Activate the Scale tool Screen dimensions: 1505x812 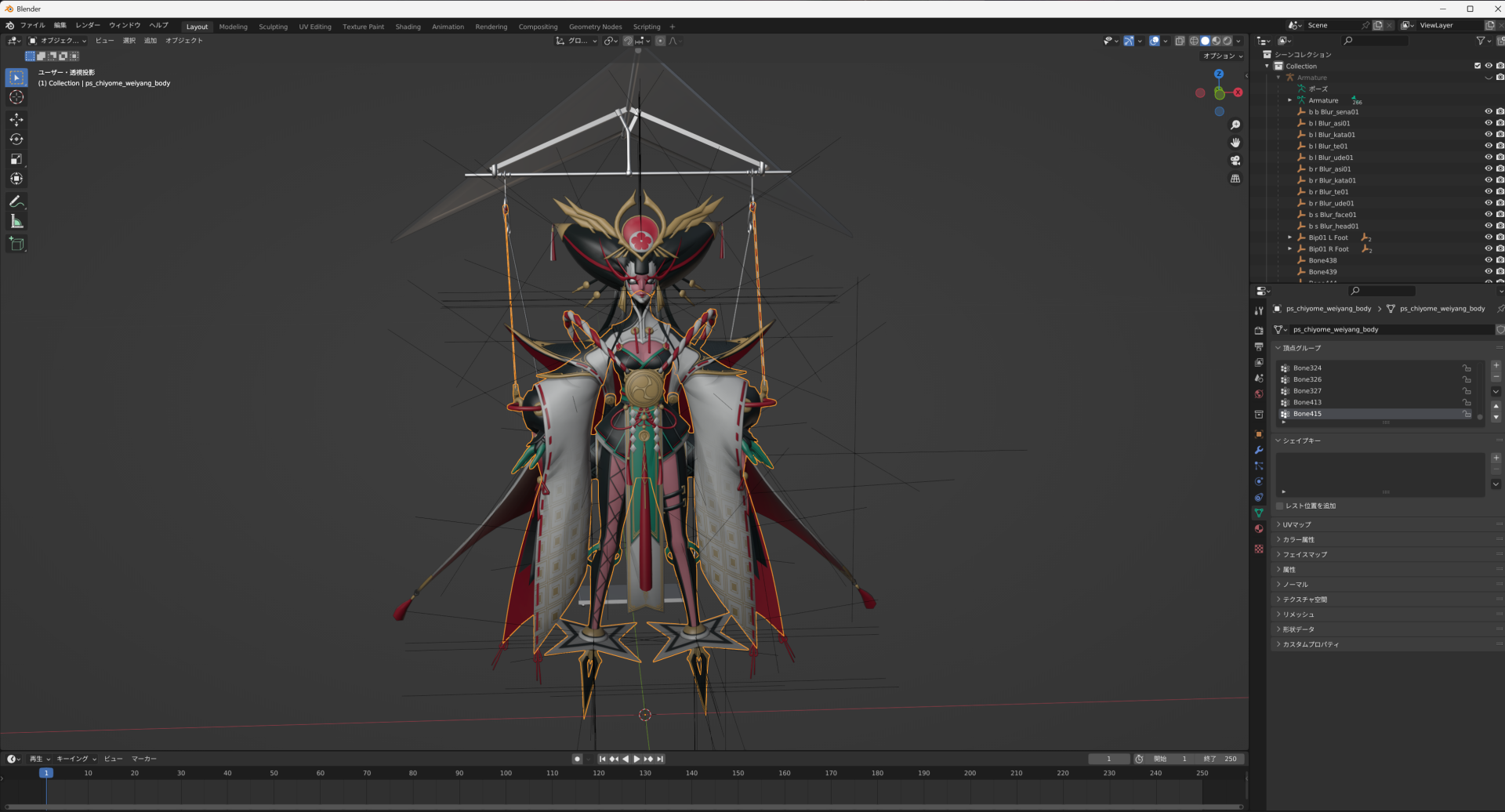[16, 159]
